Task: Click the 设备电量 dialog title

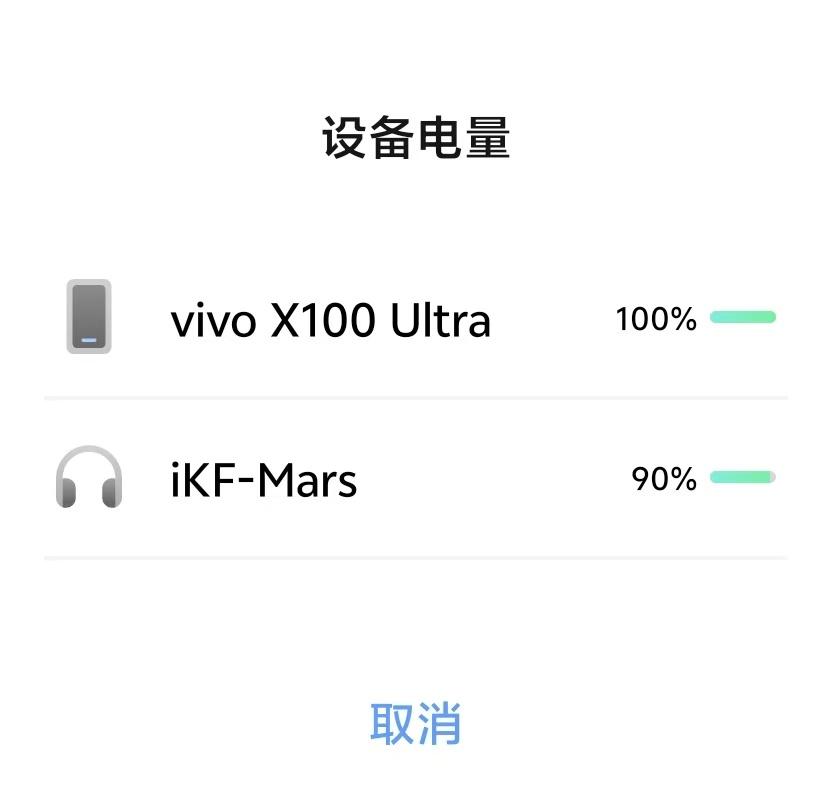Action: (x=416, y=137)
